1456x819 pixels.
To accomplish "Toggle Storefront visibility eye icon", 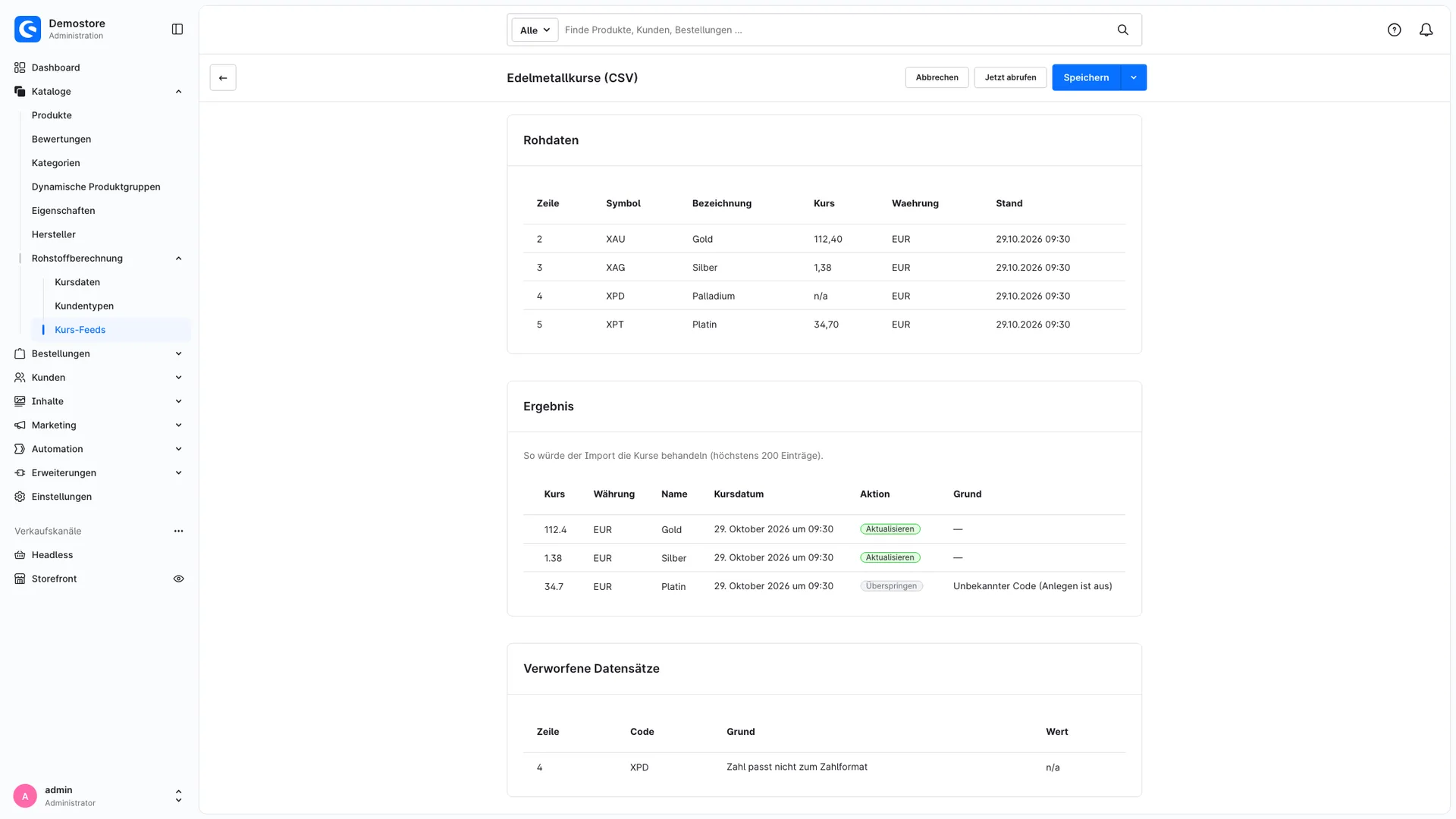I will [x=179, y=579].
